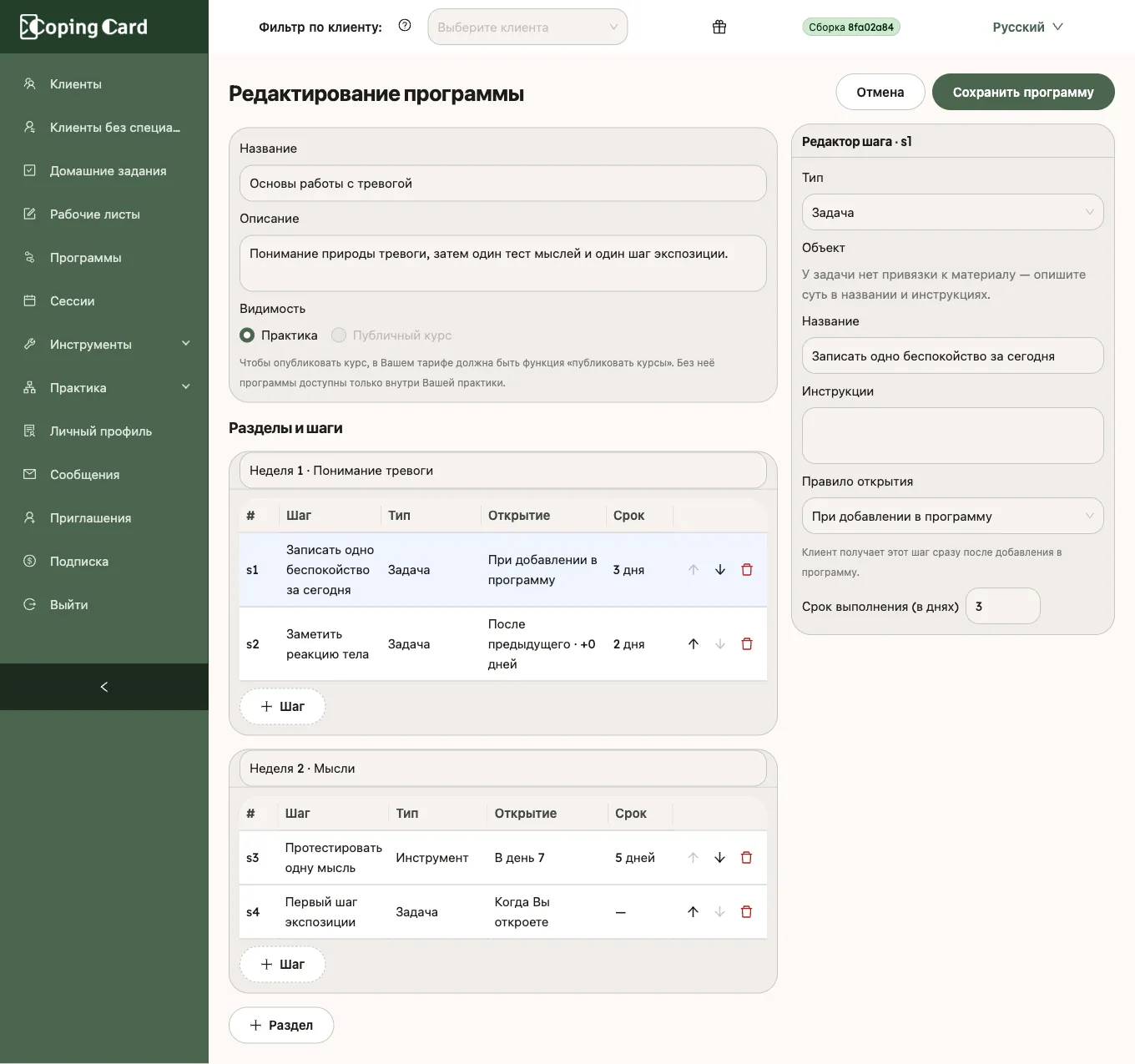Select the Публичный курс radio button
Screen dimensions: 1135x1064
coord(339,335)
